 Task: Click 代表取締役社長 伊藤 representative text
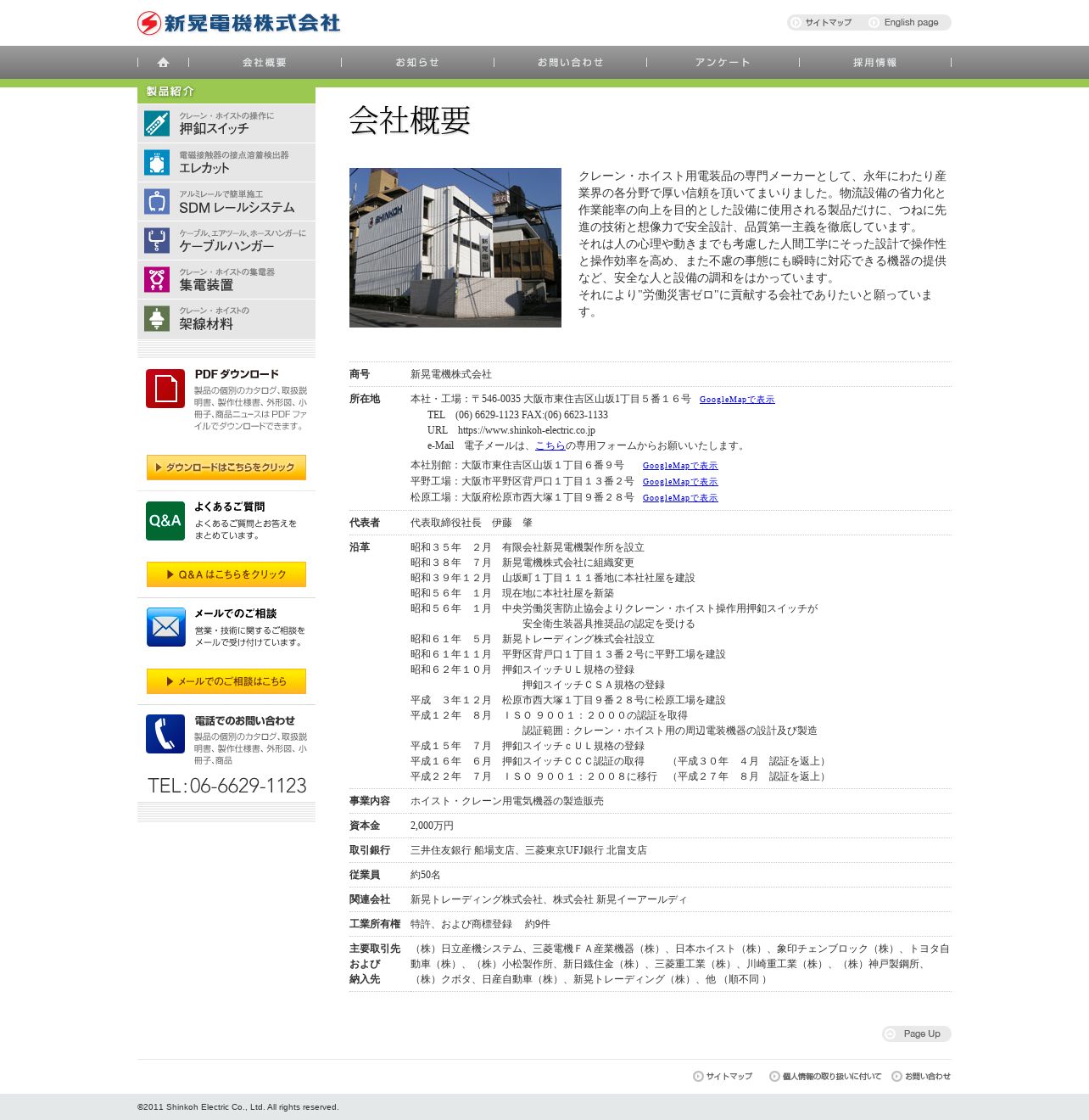[472, 523]
